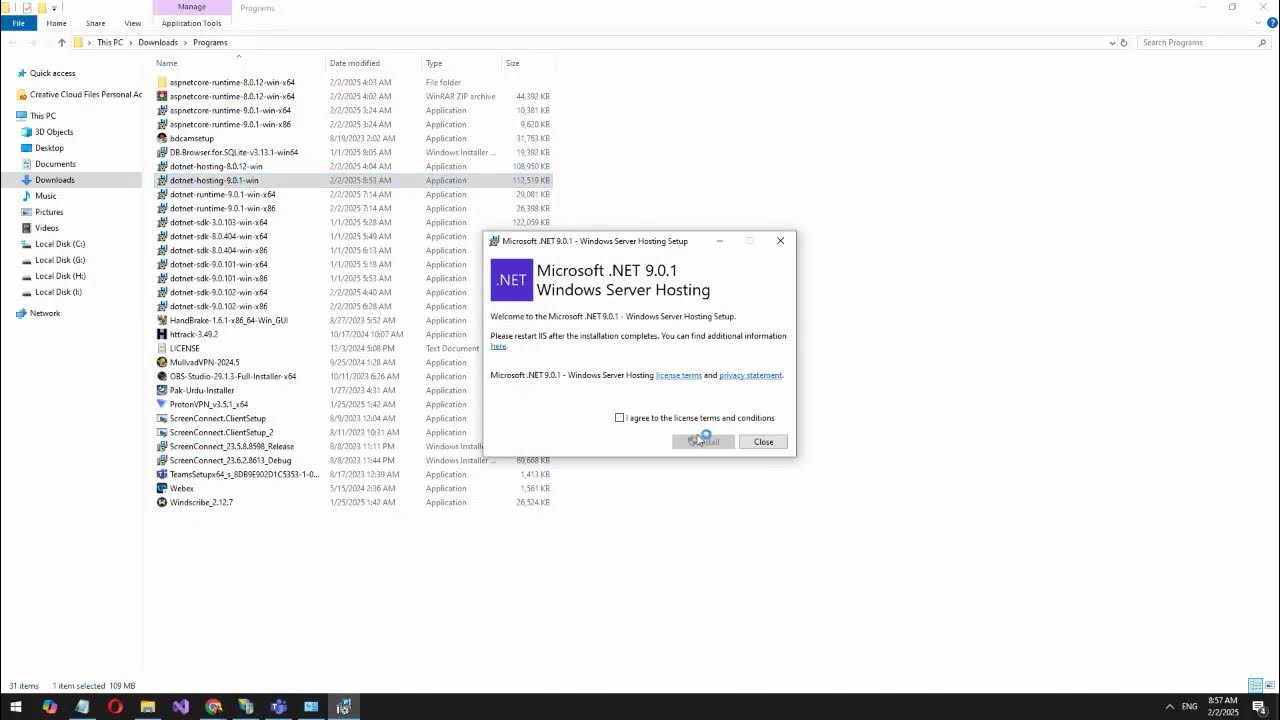Open 3D Objects in navigation pane
1280x720 pixels.
(x=53, y=132)
